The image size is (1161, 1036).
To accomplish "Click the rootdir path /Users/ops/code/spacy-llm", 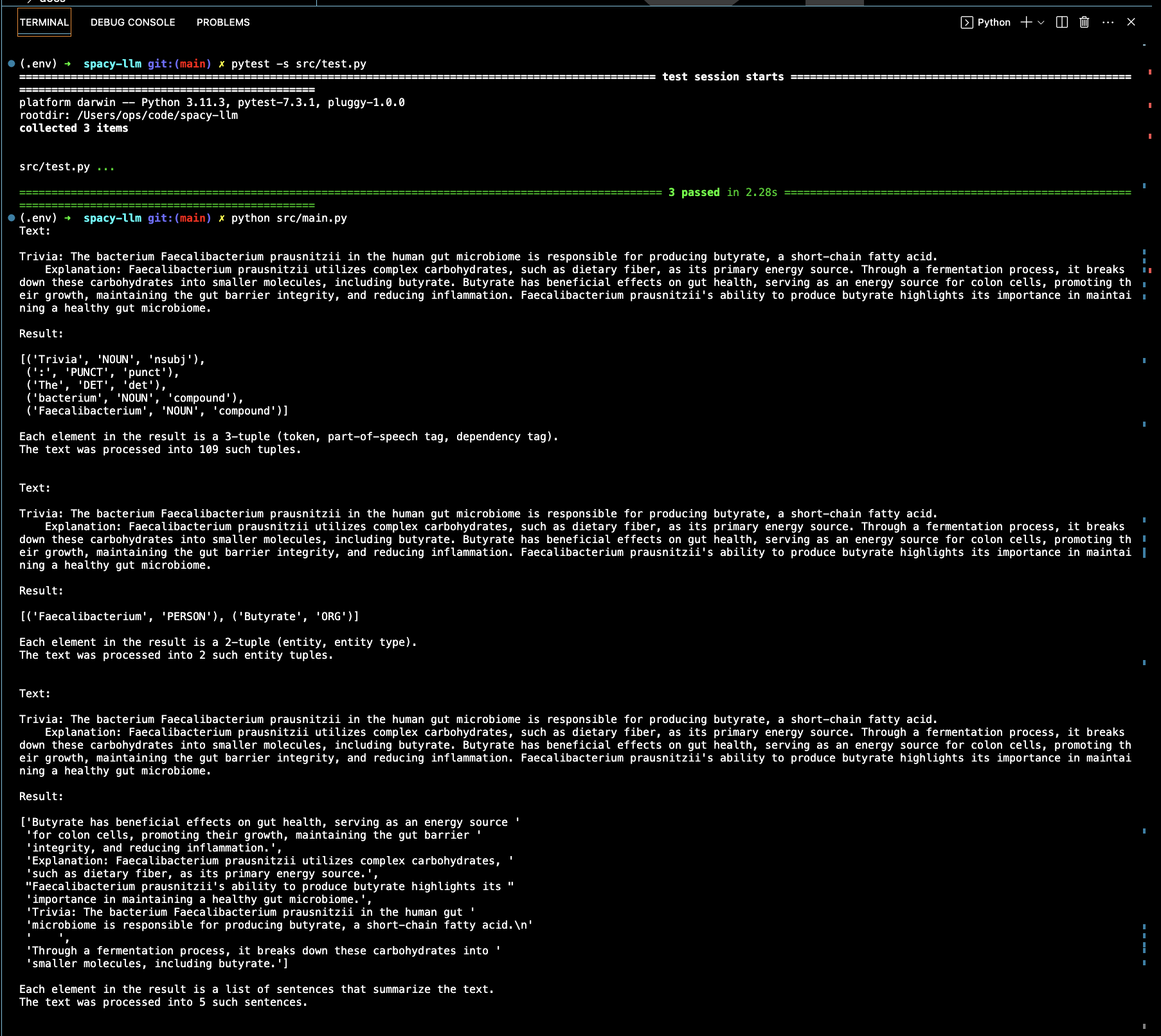I will 157,115.
